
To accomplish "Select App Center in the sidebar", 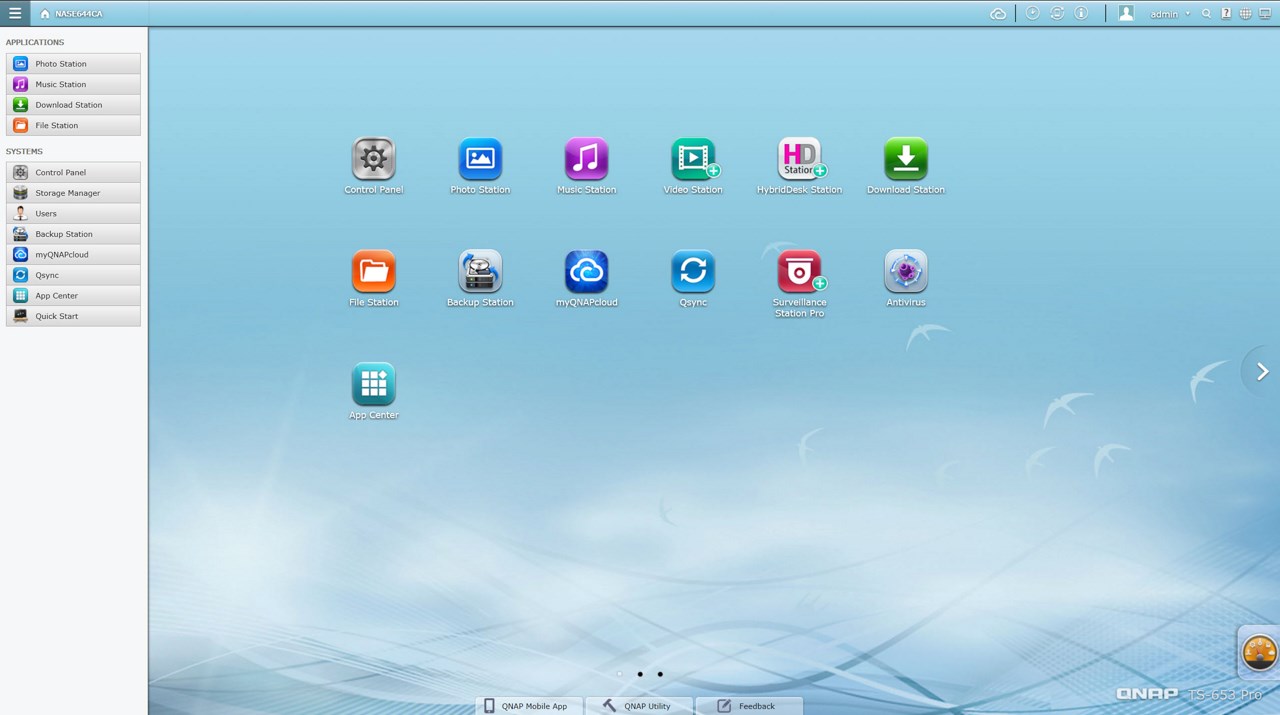I will (73, 296).
